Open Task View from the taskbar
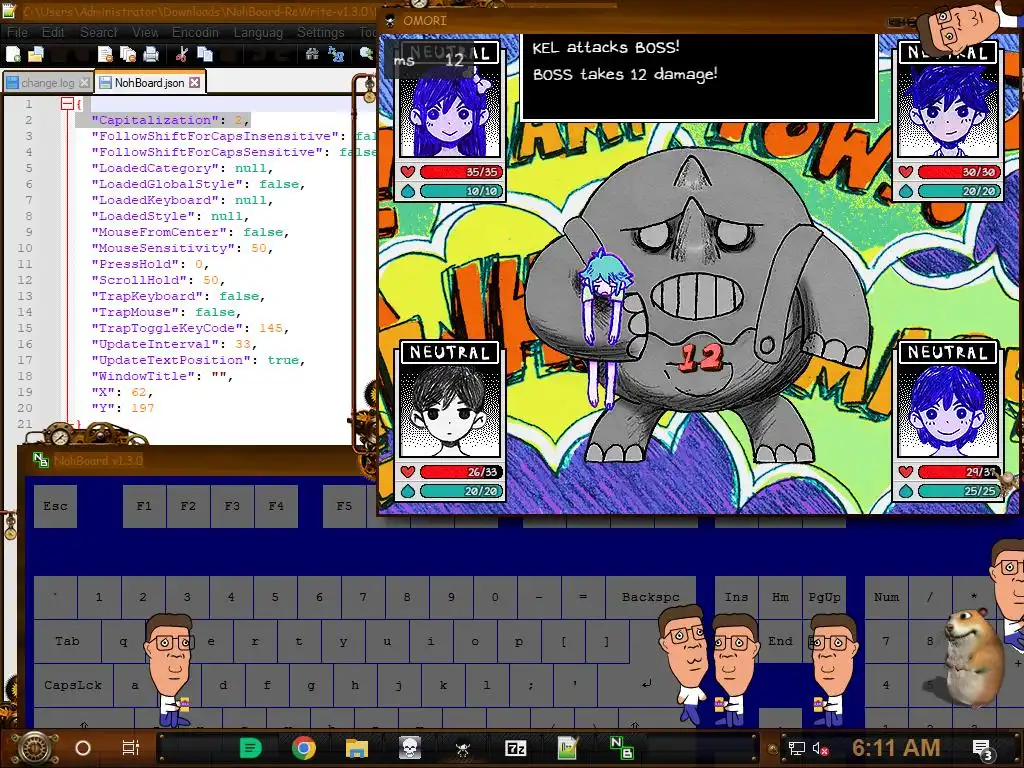1024x768 pixels. click(x=131, y=748)
